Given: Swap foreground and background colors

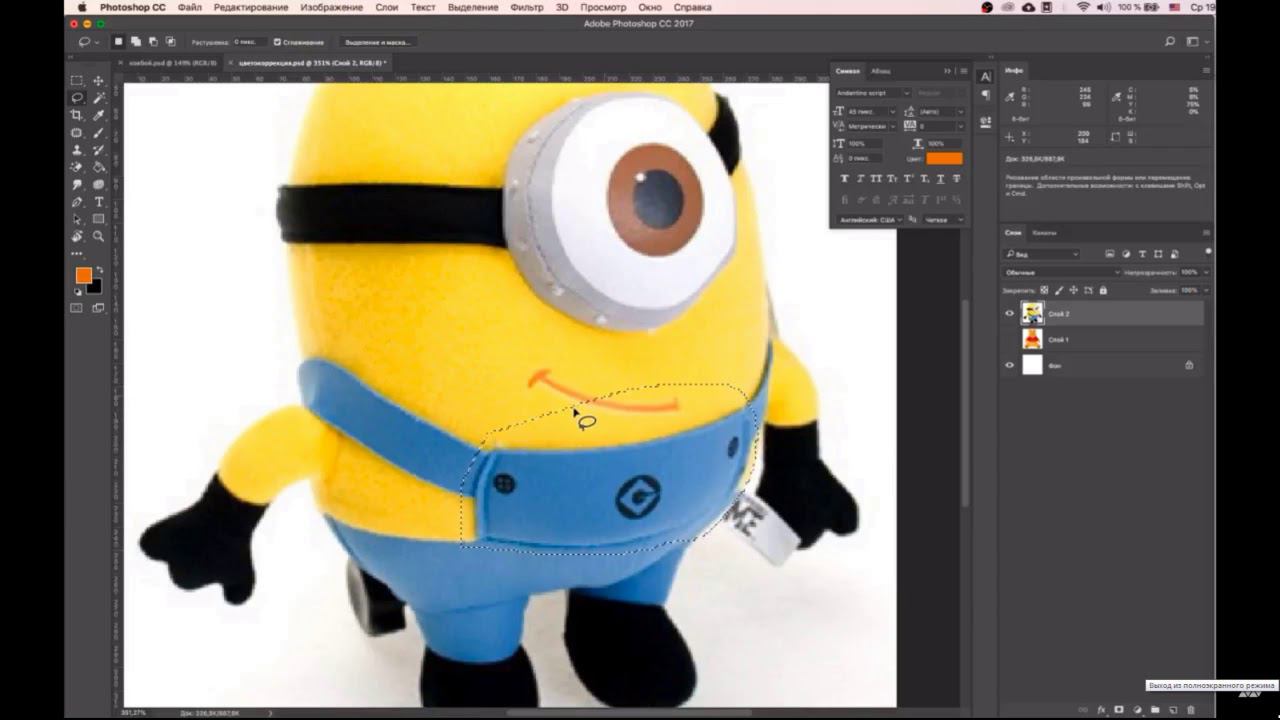Looking at the screenshot, I should (x=98, y=270).
